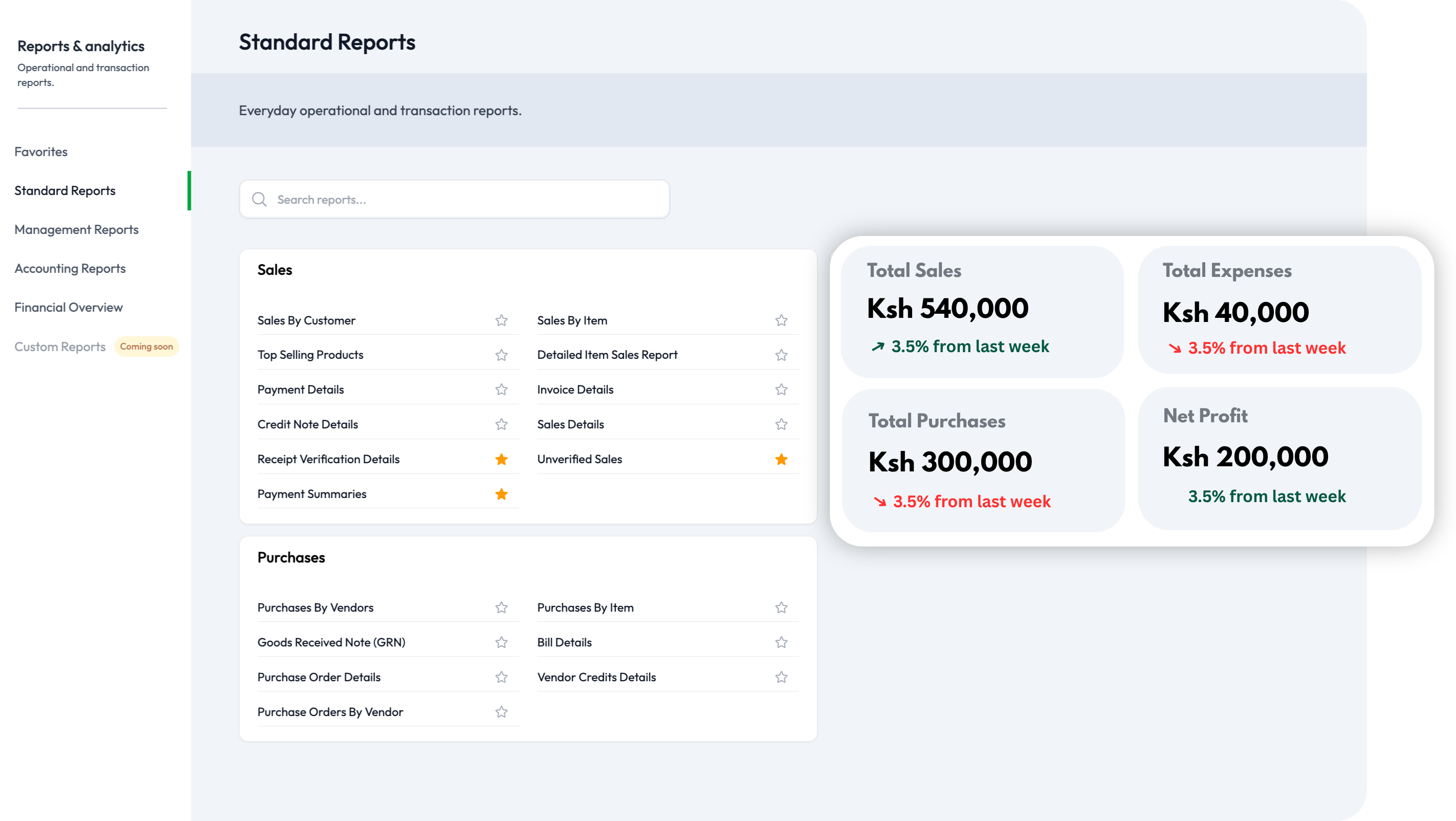
Task: Star the Credit Note Details report
Action: coord(501,425)
